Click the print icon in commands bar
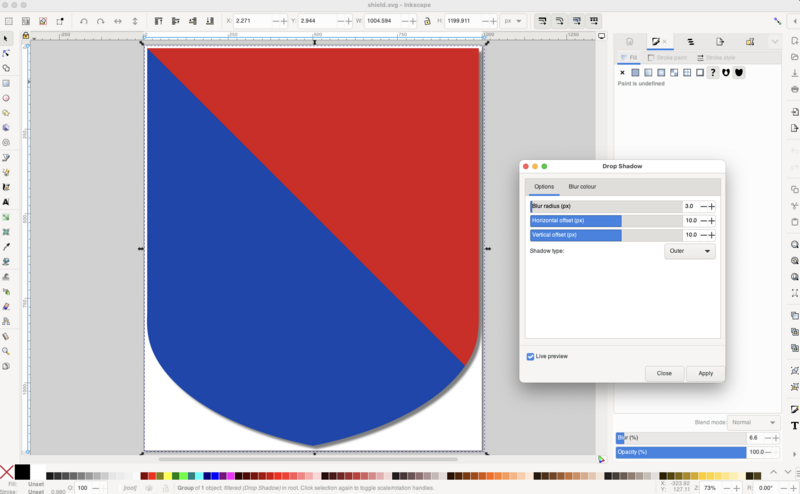800x494 pixels. point(794,89)
